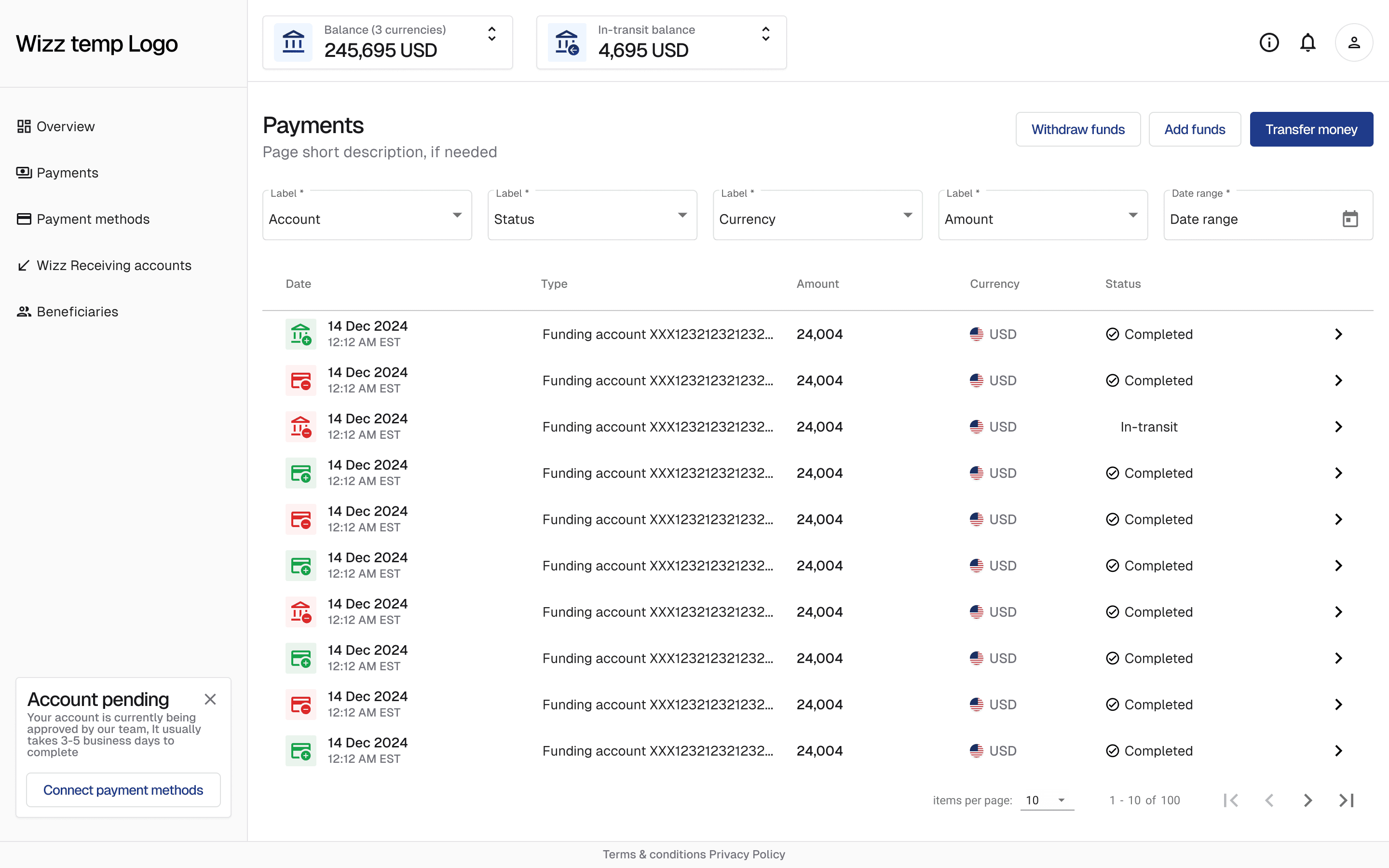Open details arrow for In-transit payment

[1338, 427]
